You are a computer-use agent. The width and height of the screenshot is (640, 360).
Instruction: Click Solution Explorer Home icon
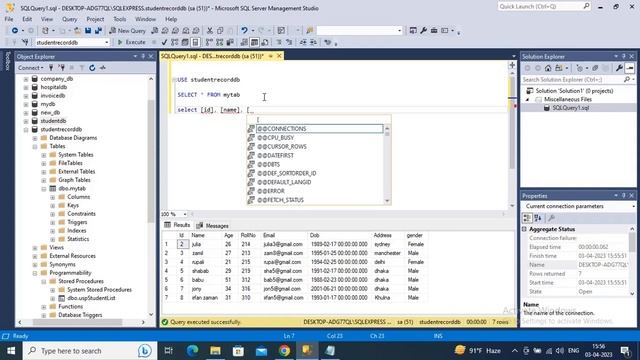[x=548, y=68]
